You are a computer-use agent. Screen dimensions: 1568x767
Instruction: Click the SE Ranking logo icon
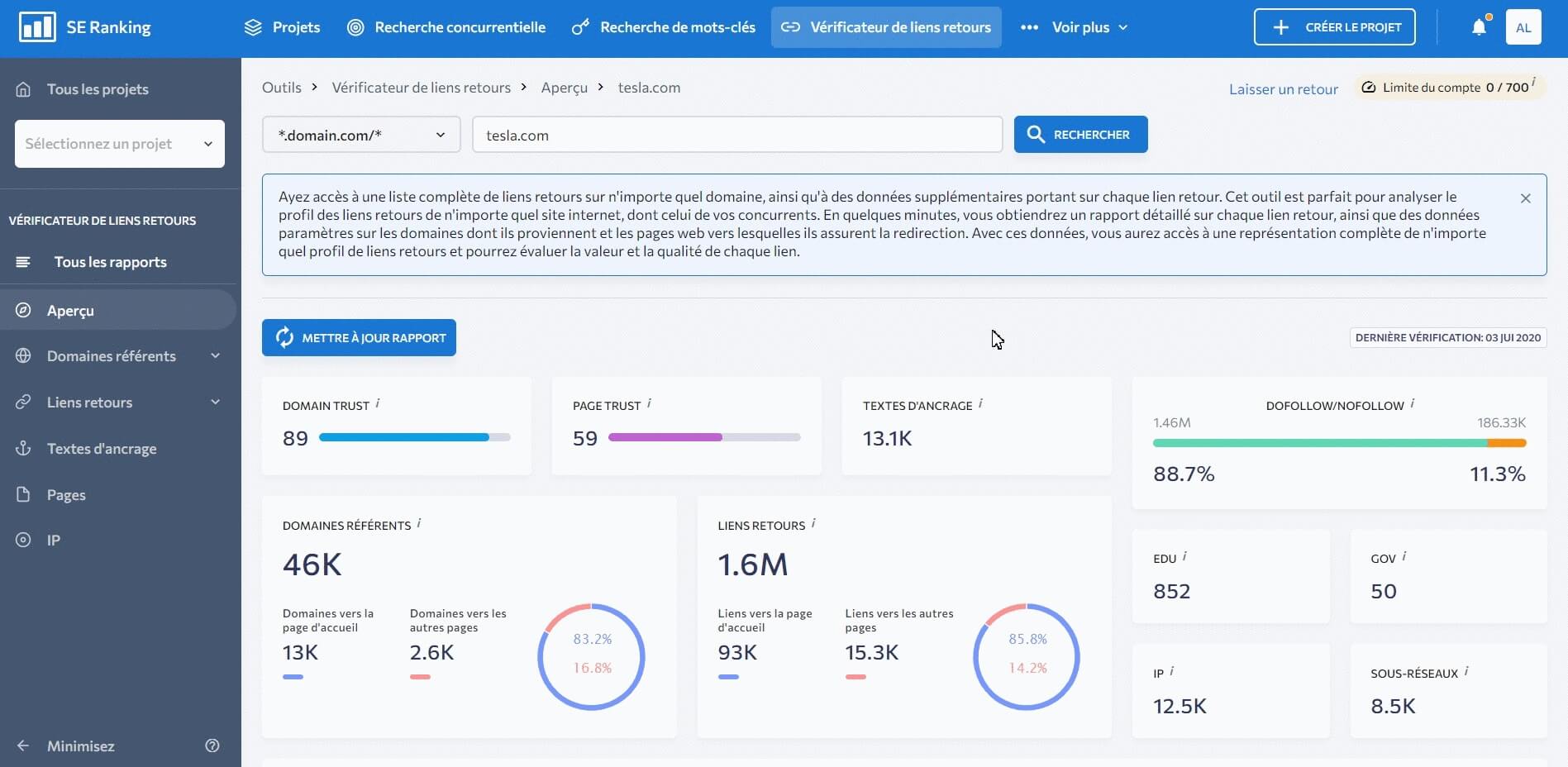tap(37, 26)
